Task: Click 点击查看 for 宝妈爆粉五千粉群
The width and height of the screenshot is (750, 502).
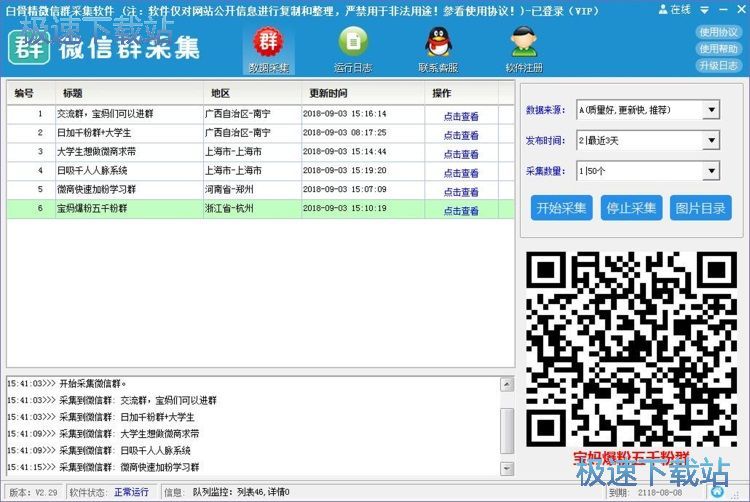Action: coord(461,211)
